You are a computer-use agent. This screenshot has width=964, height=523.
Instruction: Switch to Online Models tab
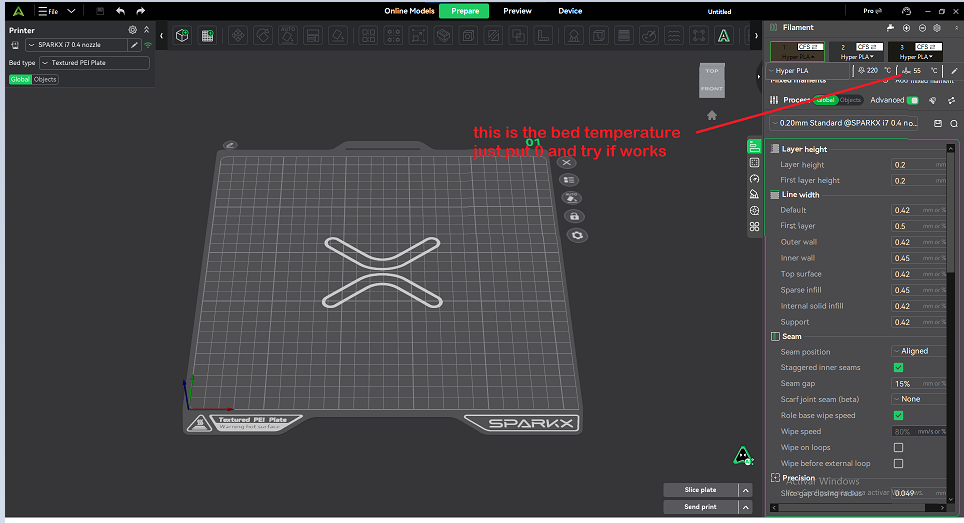[x=409, y=11]
